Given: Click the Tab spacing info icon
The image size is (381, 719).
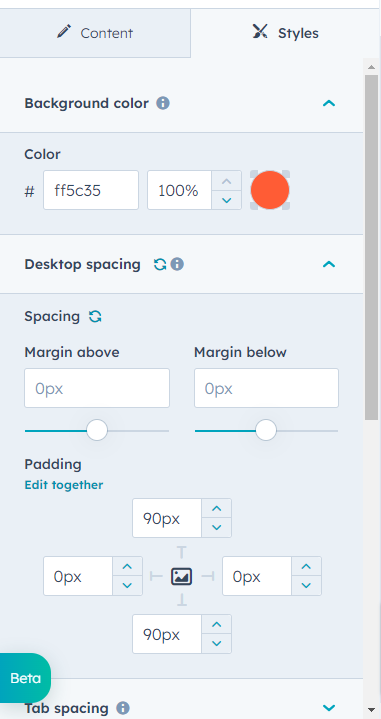Looking at the screenshot, I should (122, 708).
